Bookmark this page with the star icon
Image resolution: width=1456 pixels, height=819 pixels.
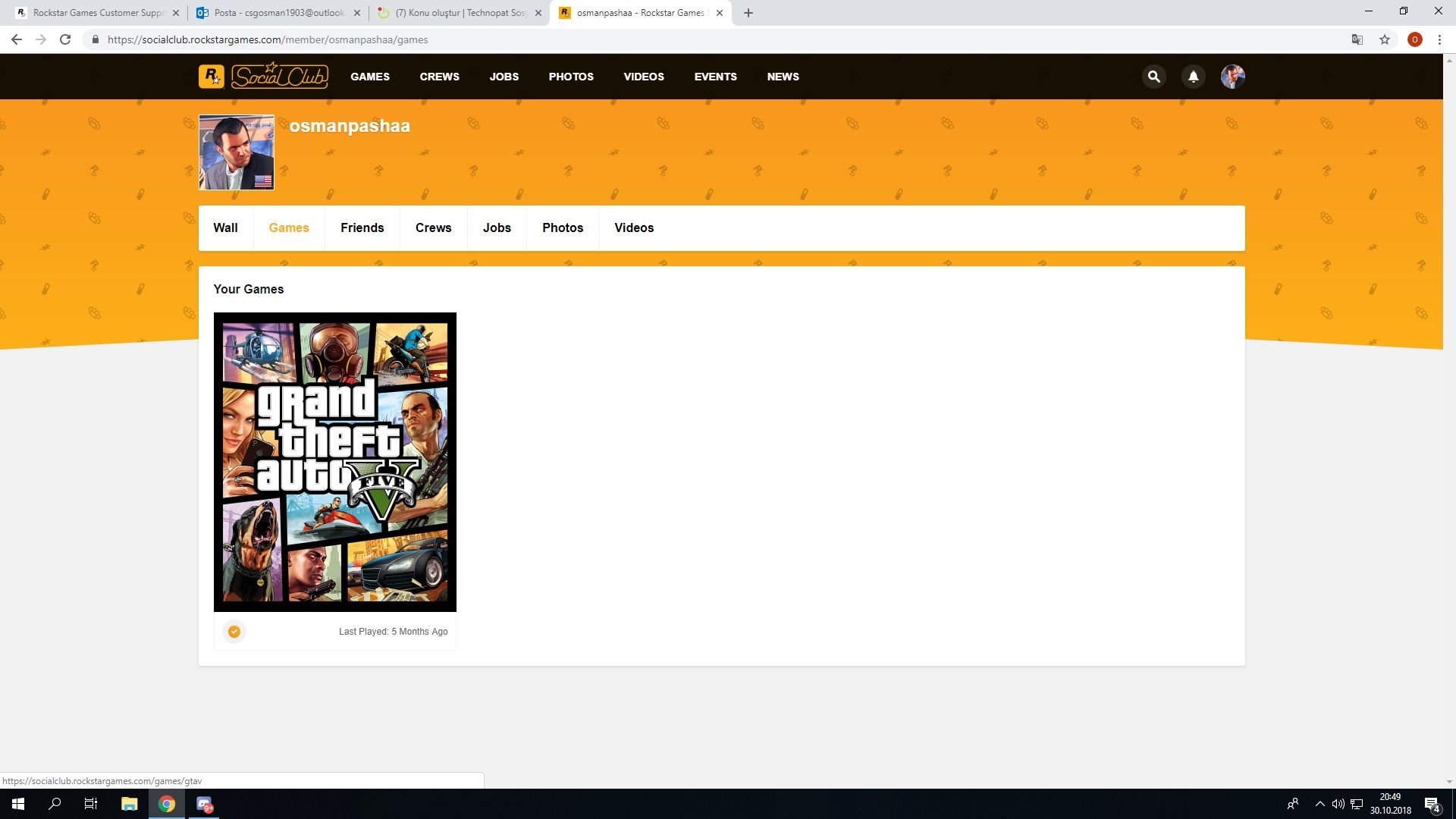(x=1385, y=39)
